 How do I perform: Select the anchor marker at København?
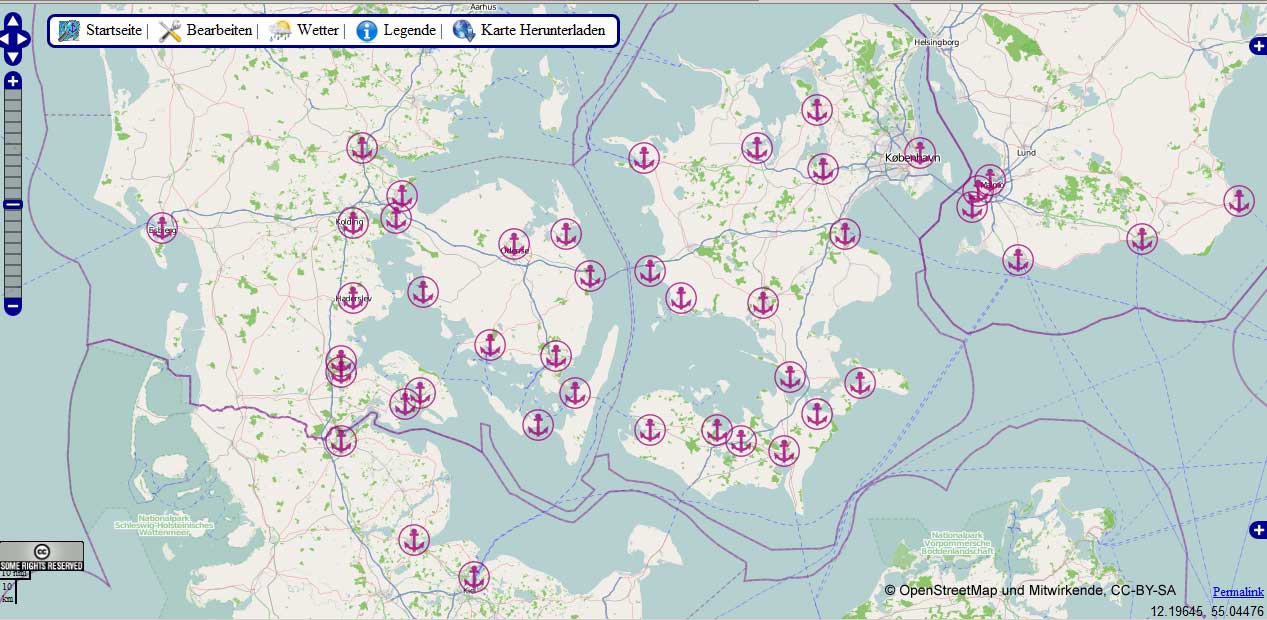click(x=919, y=153)
